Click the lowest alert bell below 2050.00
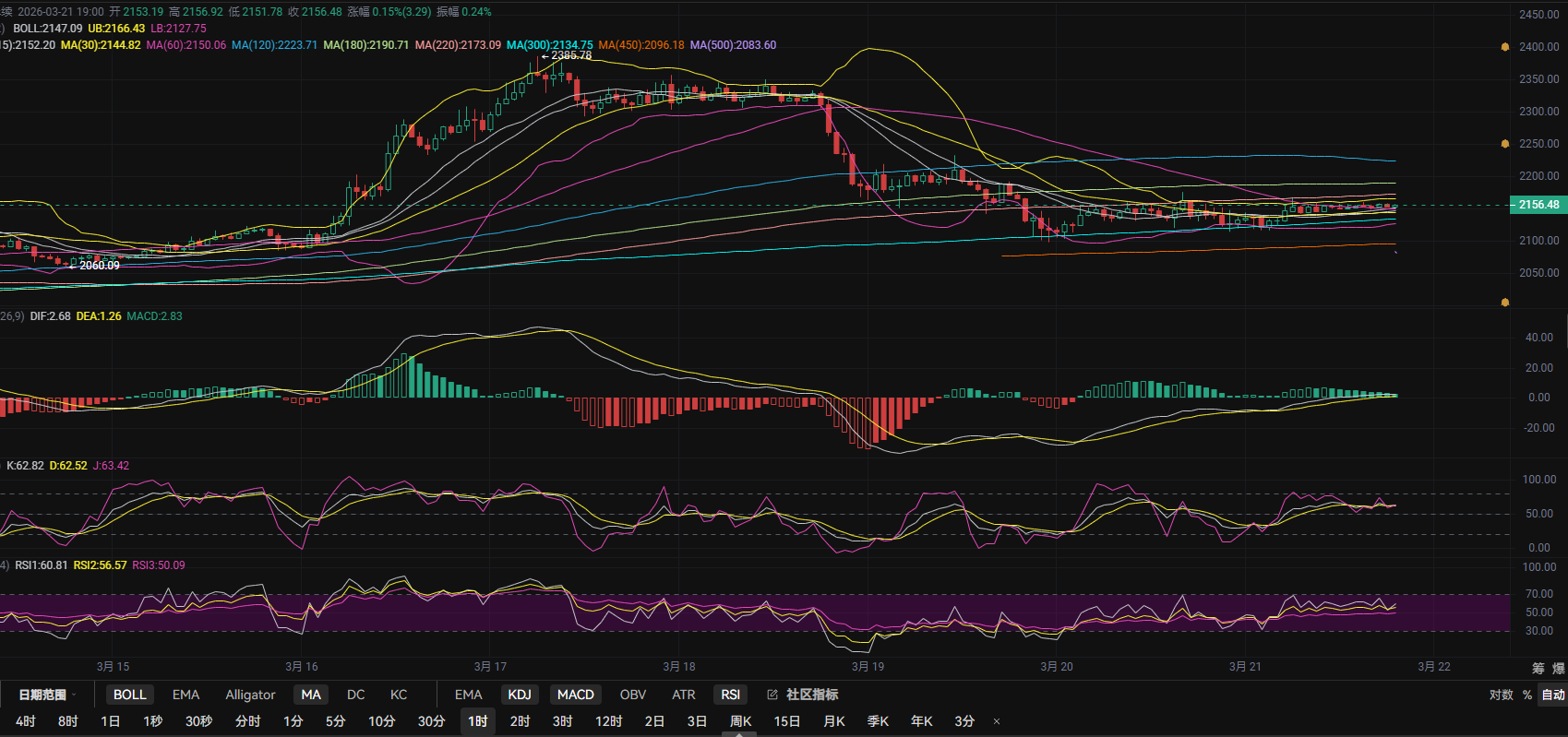 [1505, 303]
